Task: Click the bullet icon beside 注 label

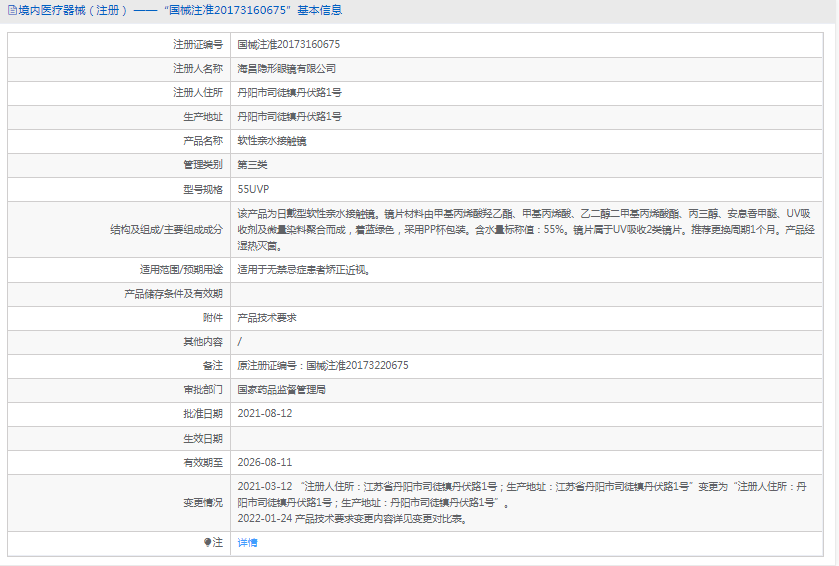Action: 208,542
